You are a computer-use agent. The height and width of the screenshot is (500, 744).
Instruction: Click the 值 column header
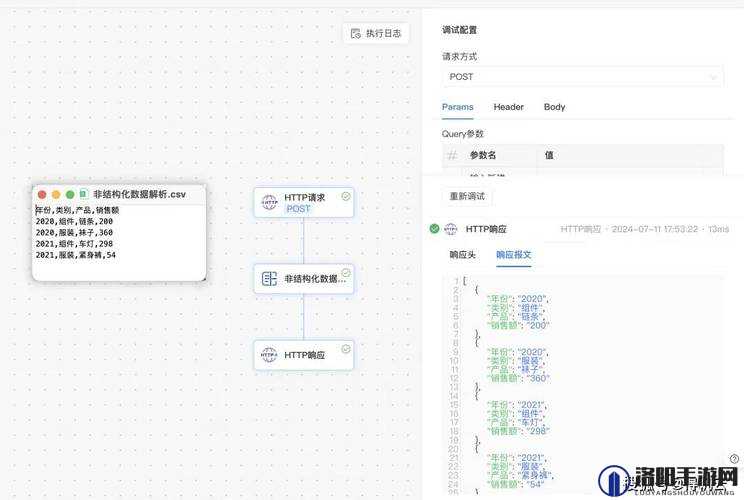549,155
